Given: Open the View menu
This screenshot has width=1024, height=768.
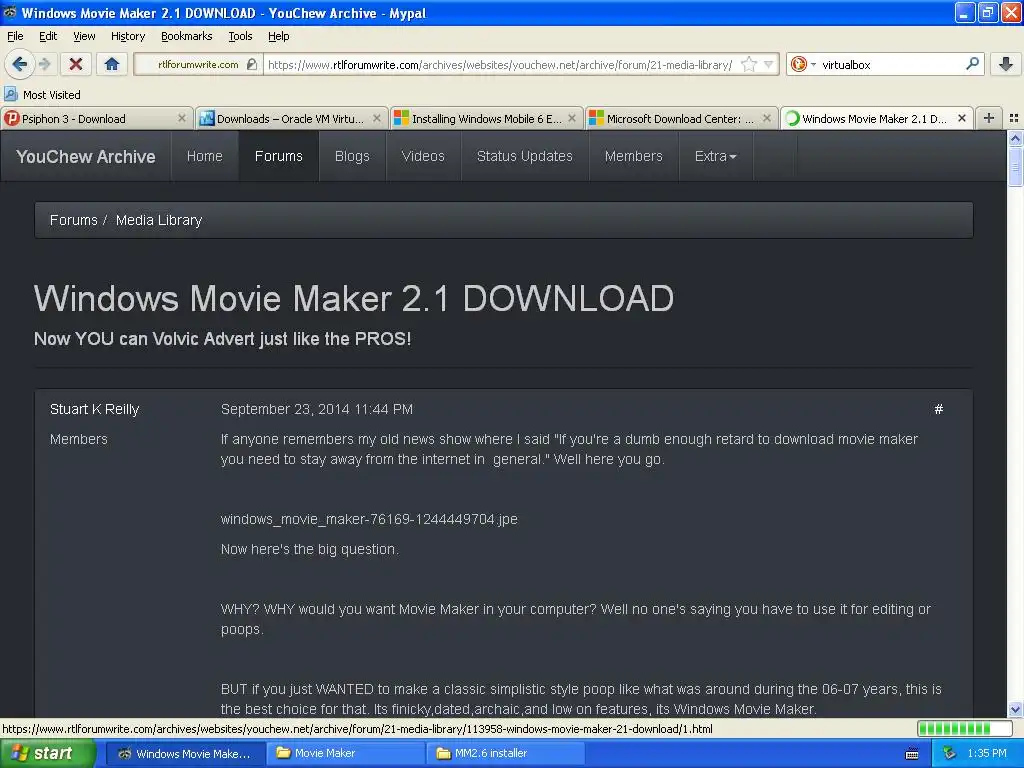Looking at the screenshot, I should point(84,36).
